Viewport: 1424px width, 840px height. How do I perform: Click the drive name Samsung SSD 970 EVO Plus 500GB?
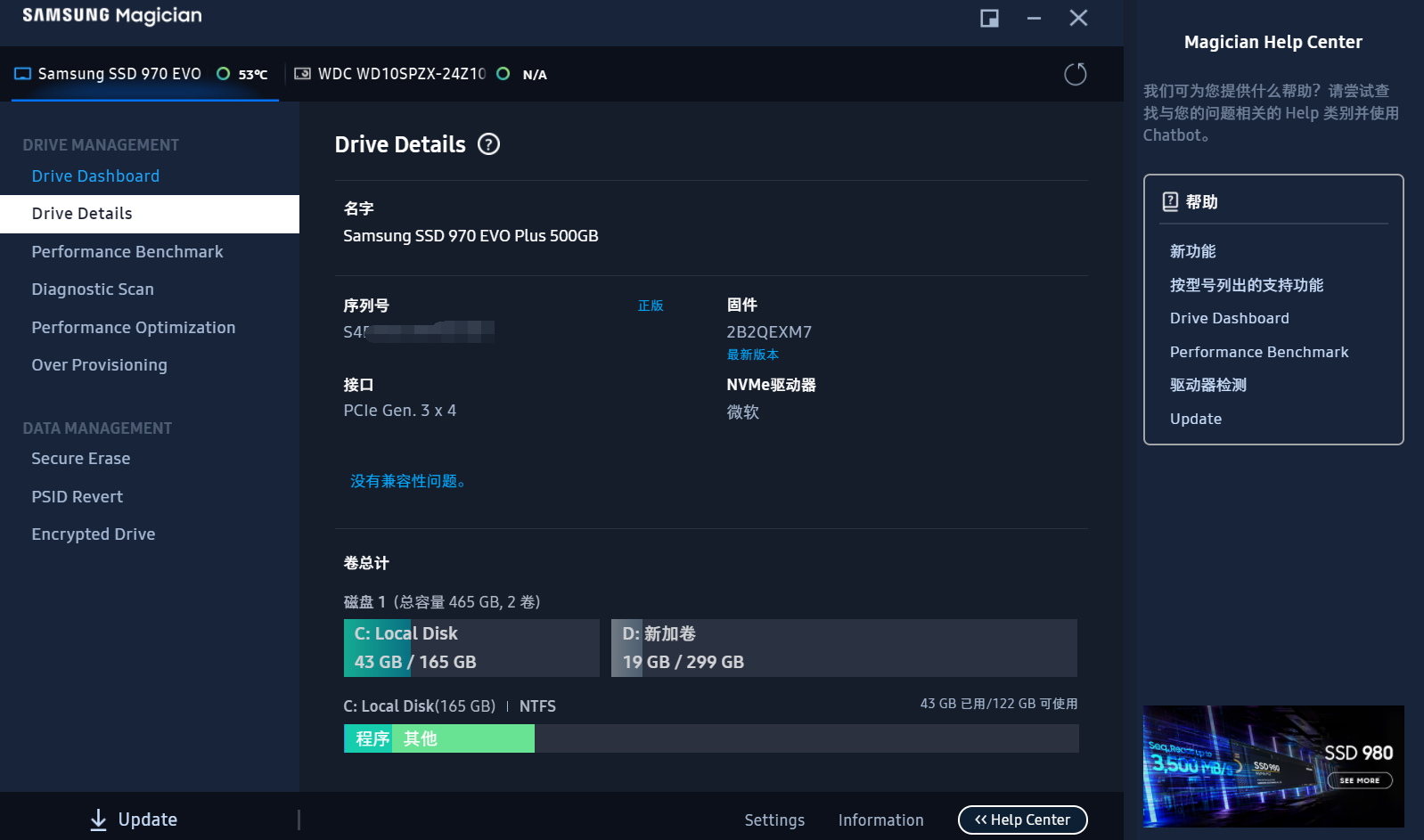pos(471,236)
